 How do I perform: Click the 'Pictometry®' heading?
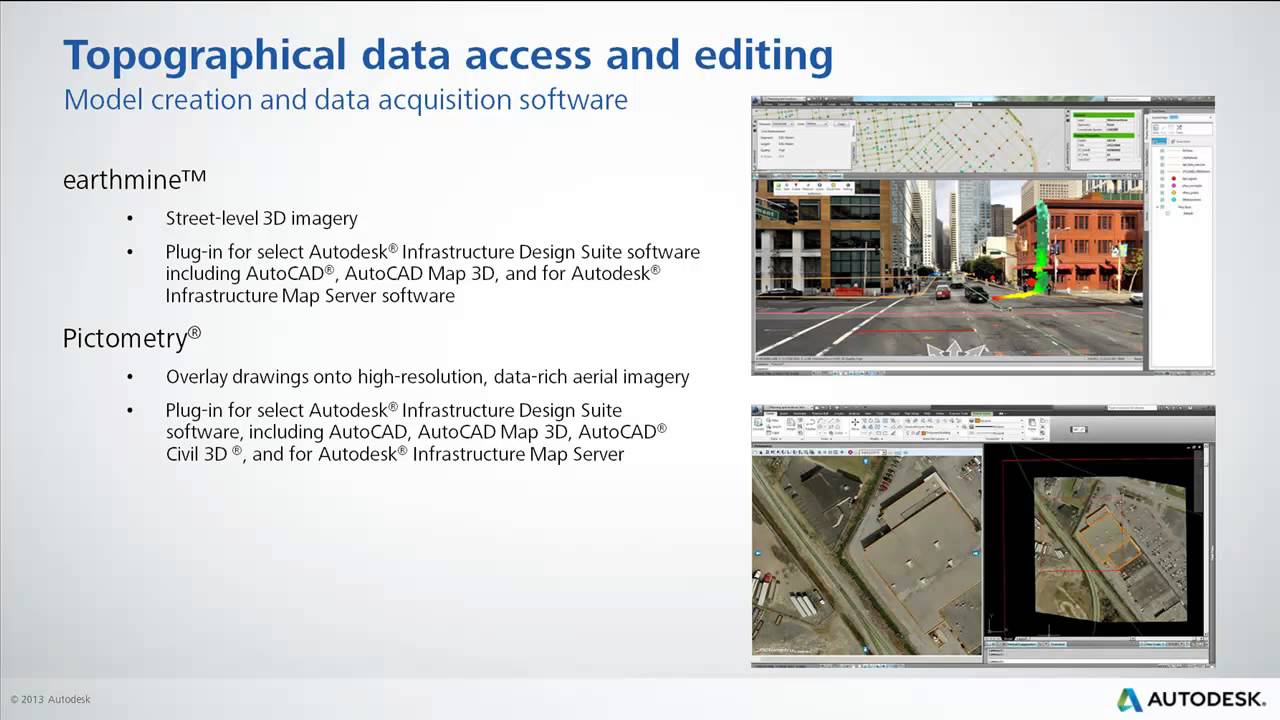(132, 338)
